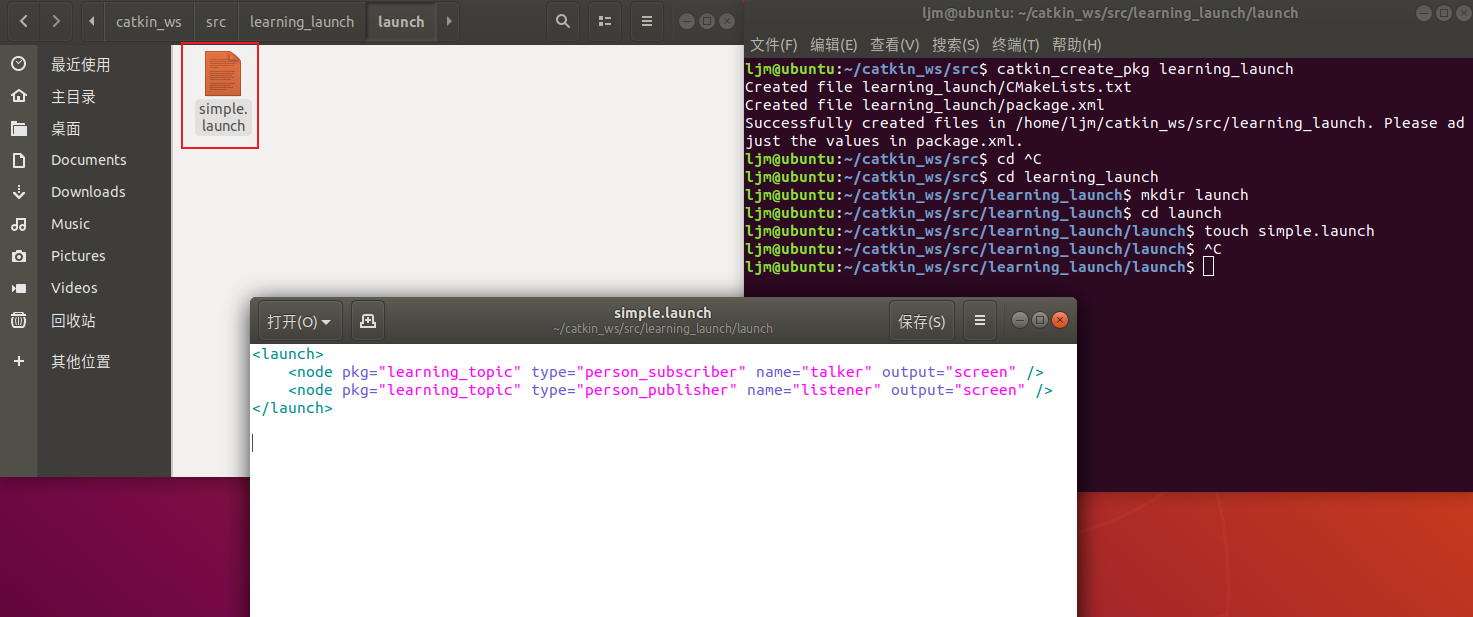Click the Downloads arrow icon in sidebar
Screen dimensions: 1473x617
coord(18,192)
